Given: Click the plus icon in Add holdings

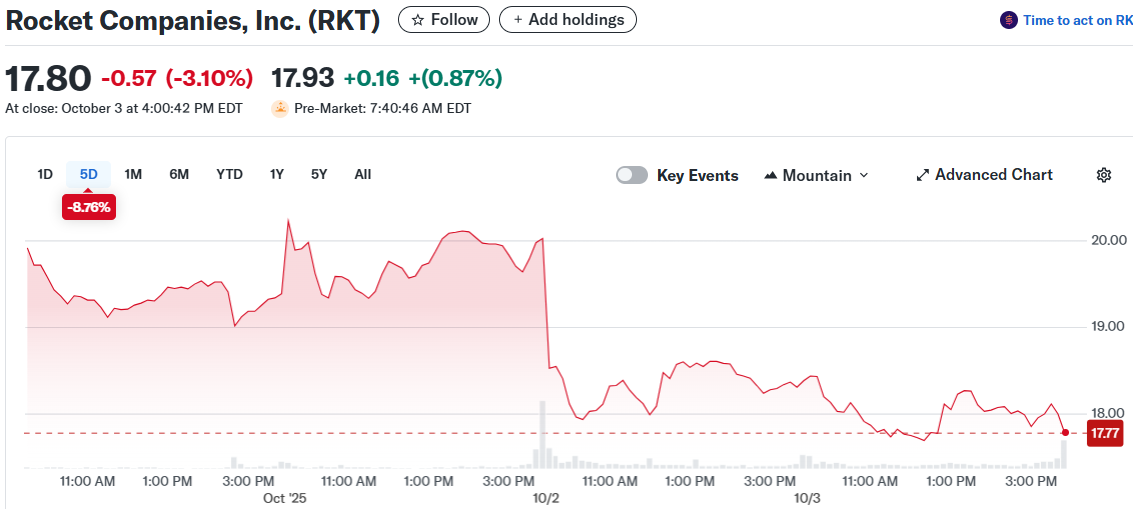Looking at the screenshot, I should pyautogui.click(x=517, y=20).
